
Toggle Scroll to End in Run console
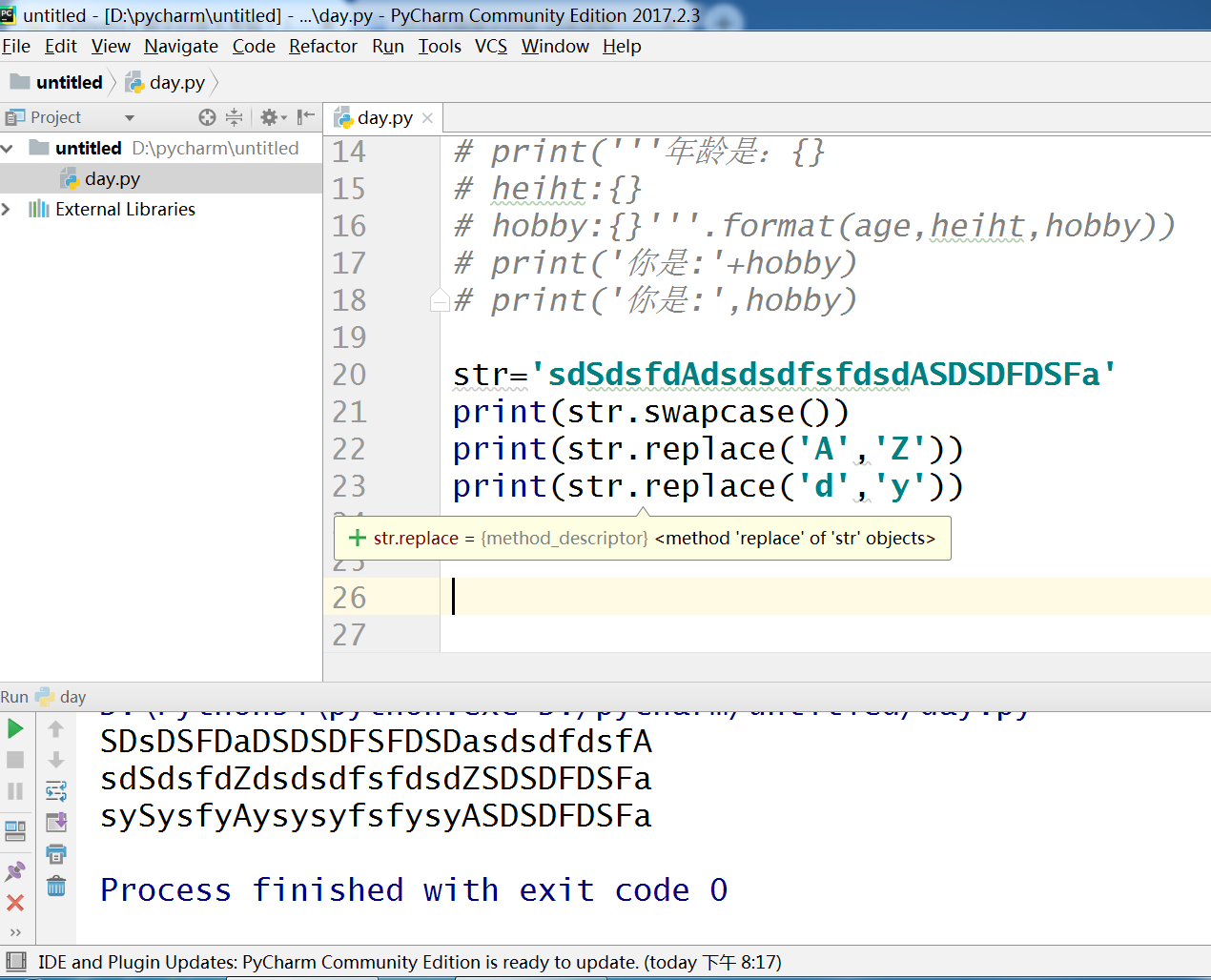[56, 822]
